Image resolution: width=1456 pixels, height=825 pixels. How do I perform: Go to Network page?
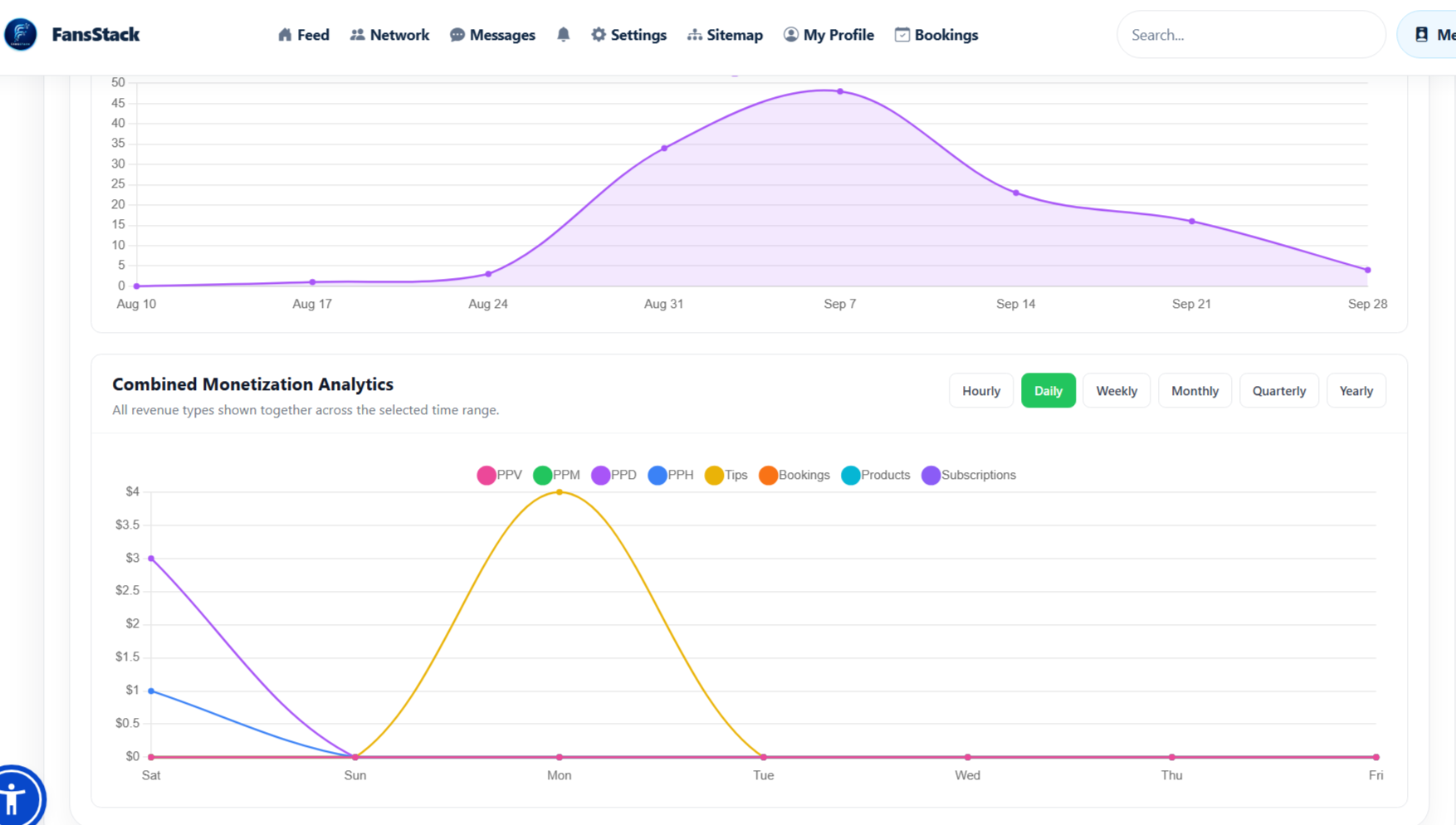[389, 35]
